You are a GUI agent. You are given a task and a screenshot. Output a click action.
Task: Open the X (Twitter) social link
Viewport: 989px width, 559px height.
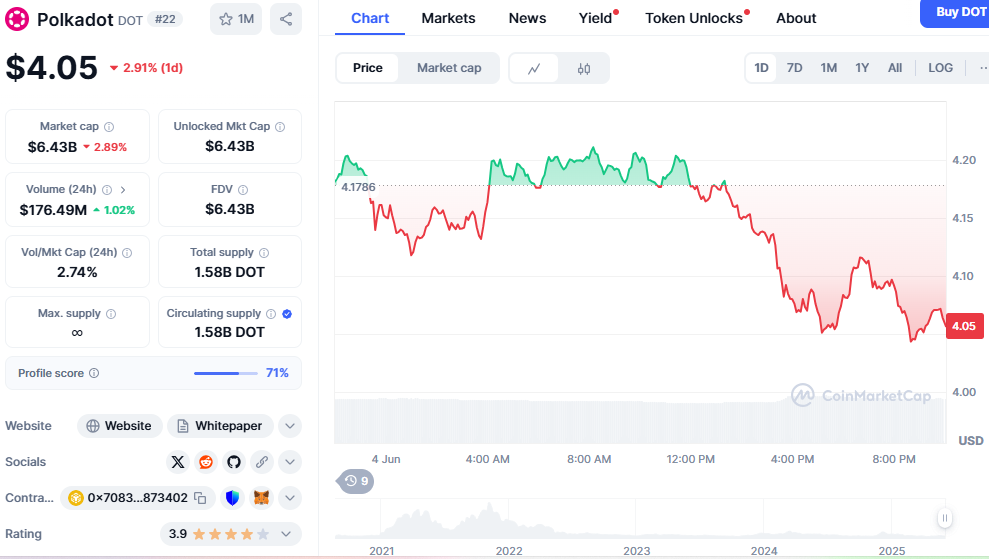click(178, 462)
